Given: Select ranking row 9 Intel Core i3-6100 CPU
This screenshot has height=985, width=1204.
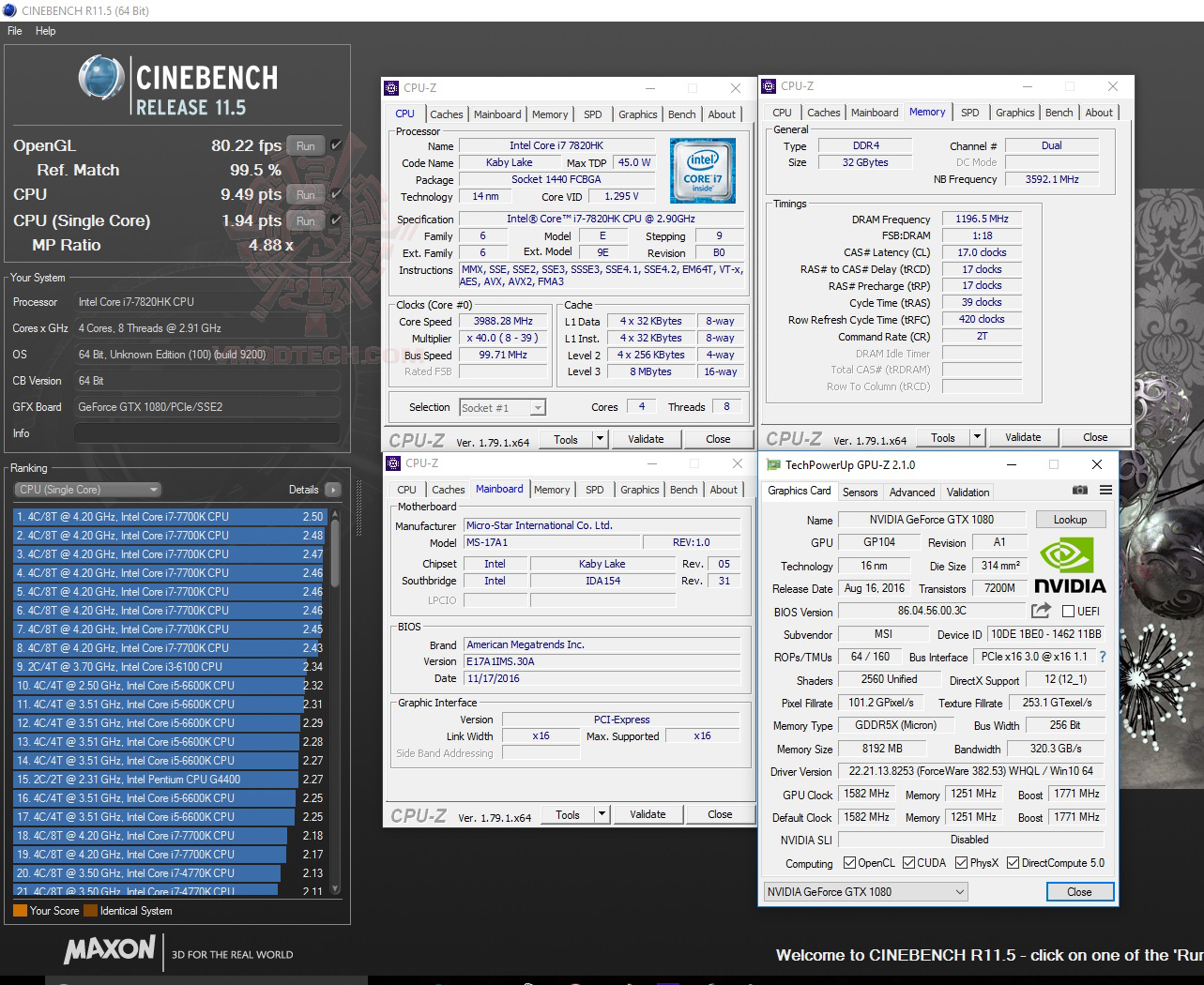Looking at the screenshot, I should (169, 667).
